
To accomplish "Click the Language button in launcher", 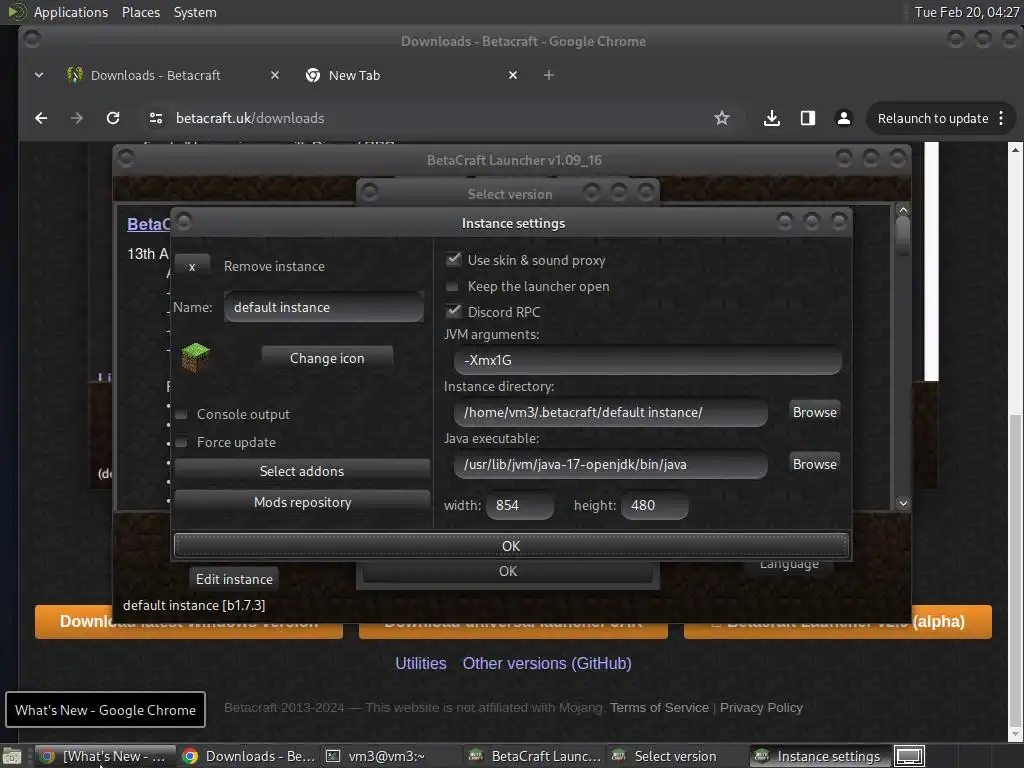I will click(789, 565).
